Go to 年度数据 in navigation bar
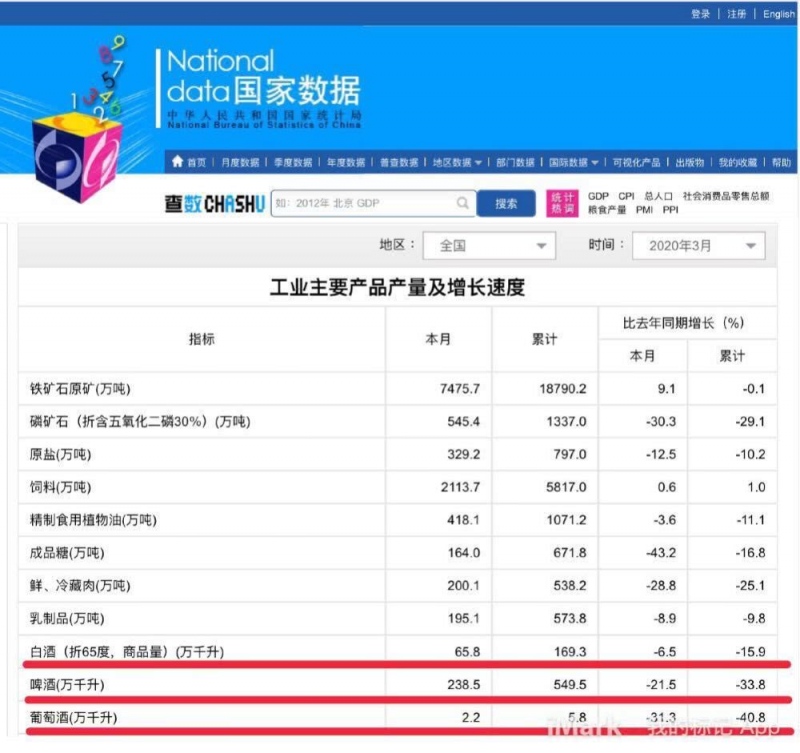This screenshot has height=753, width=800. tap(346, 162)
